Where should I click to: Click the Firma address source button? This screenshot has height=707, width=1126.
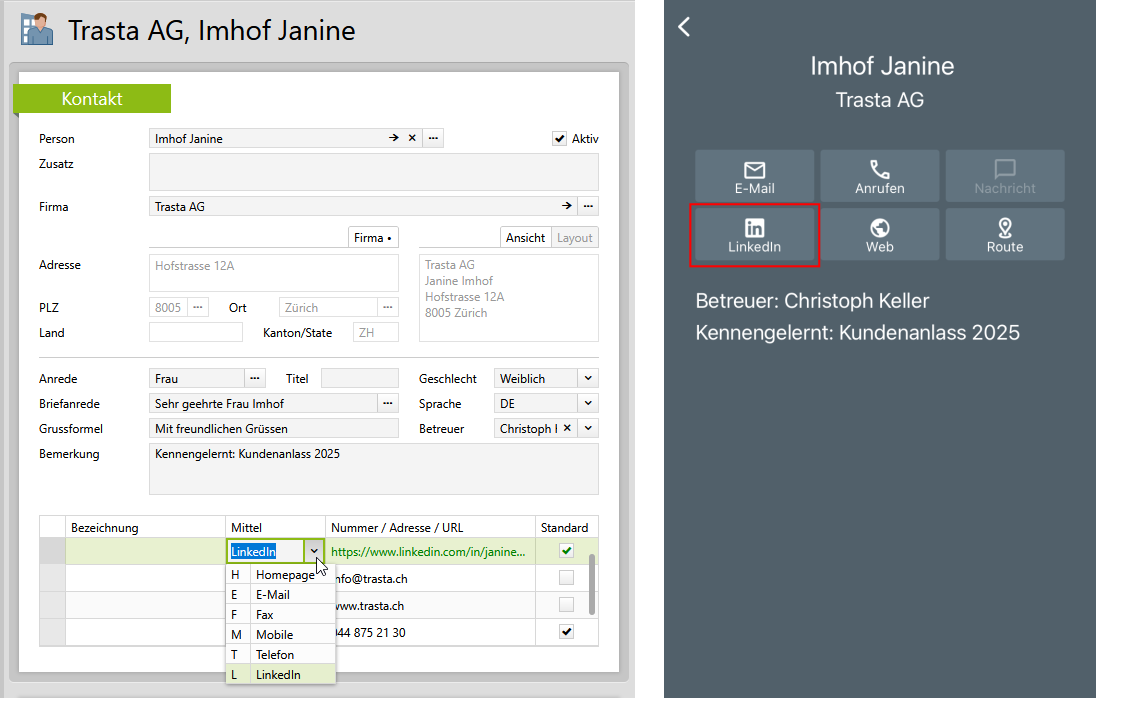point(372,238)
